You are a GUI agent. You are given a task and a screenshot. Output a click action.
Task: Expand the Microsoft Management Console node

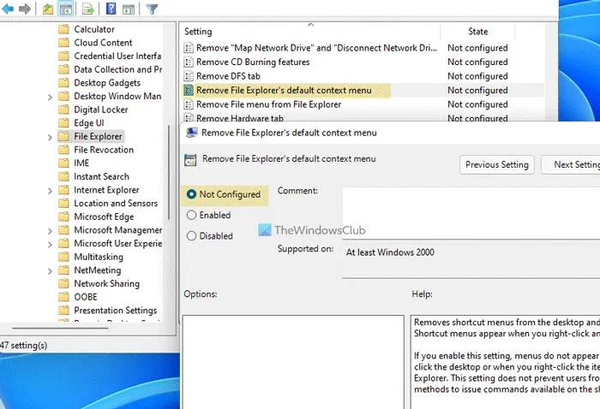(50, 231)
